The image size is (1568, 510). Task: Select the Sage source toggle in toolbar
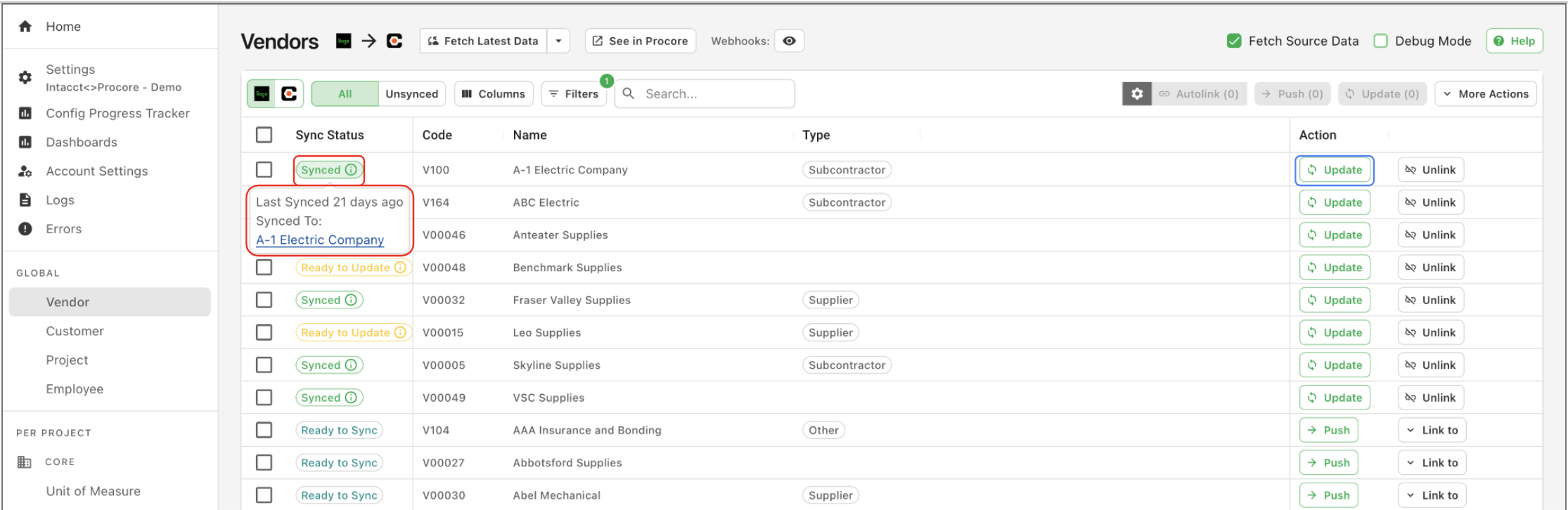(x=262, y=93)
